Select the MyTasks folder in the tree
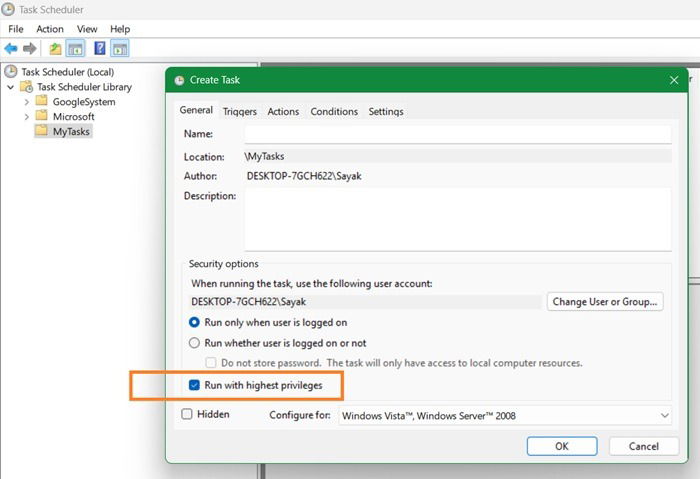The height and width of the screenshot is (479, 700). 71,131
